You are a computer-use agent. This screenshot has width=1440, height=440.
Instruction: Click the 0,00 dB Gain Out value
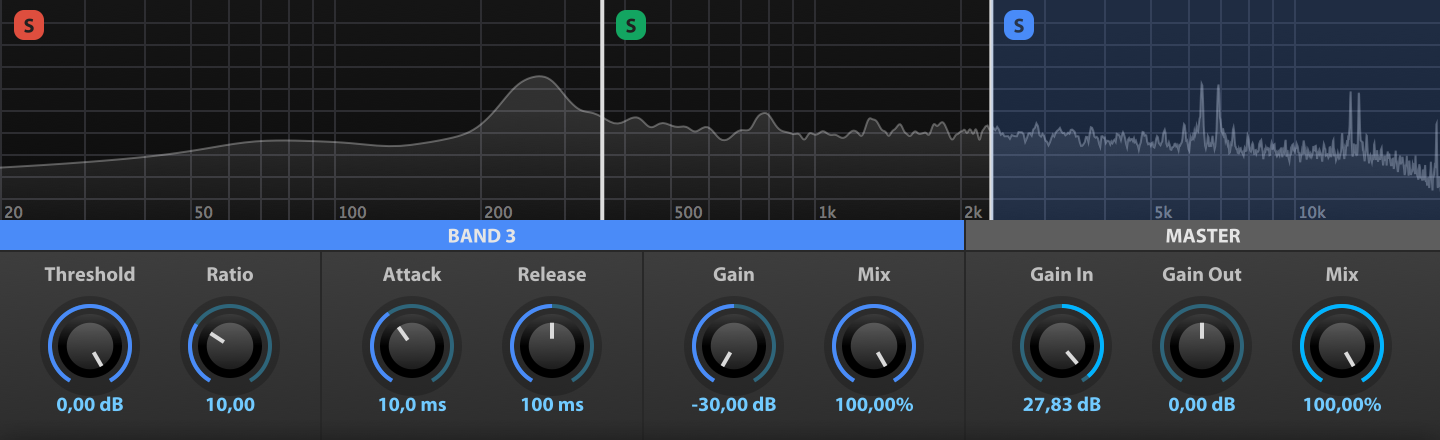1202,405
